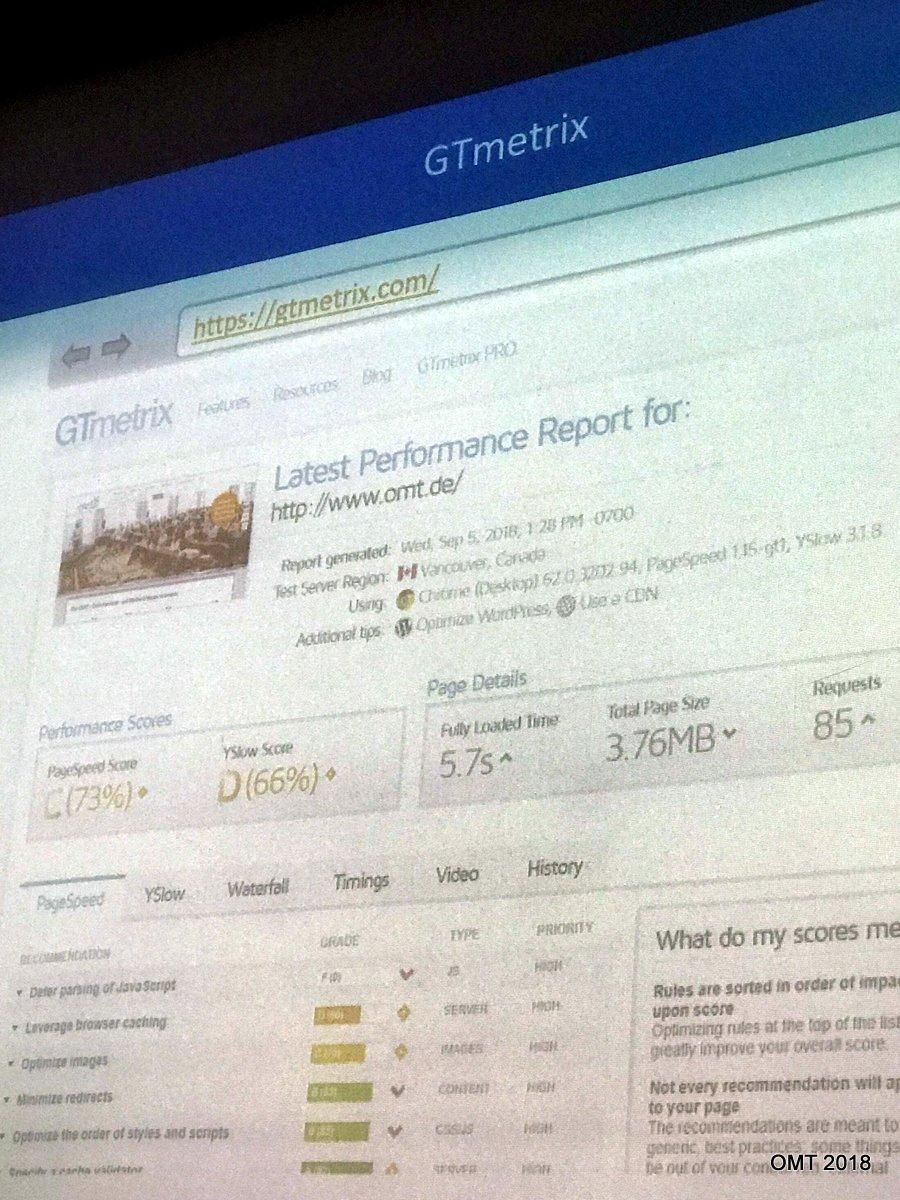Click the 'Performance Scores' section label
The width and height of the screenshot is (900, 1200).
pyautogui.click(x=104, y=724)
